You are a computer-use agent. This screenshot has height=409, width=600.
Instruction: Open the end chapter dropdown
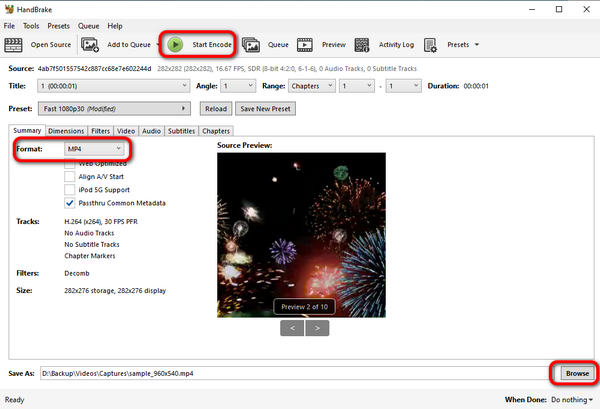(x=403, y=86)
